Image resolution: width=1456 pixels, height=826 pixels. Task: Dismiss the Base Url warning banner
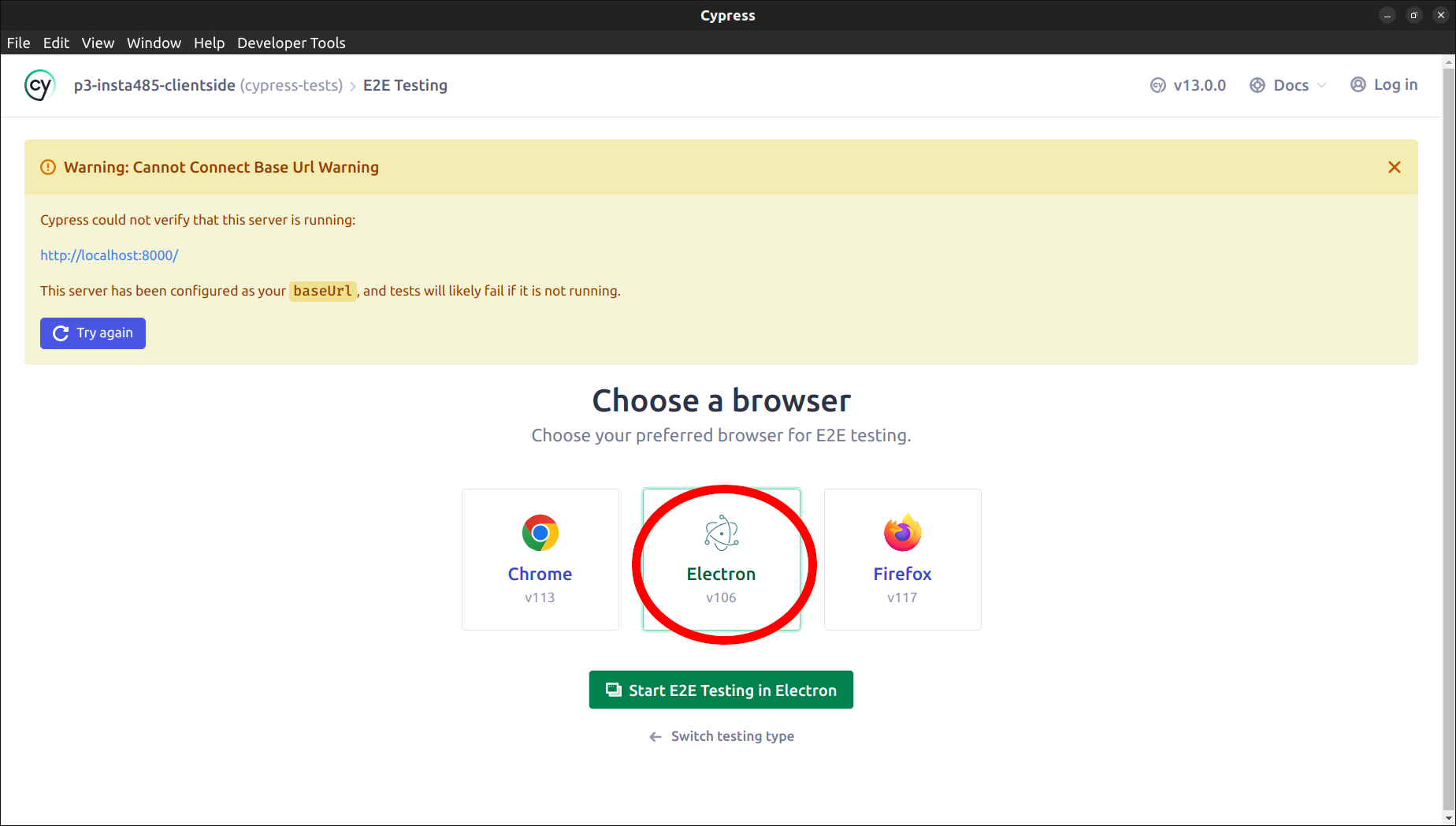1395,167
